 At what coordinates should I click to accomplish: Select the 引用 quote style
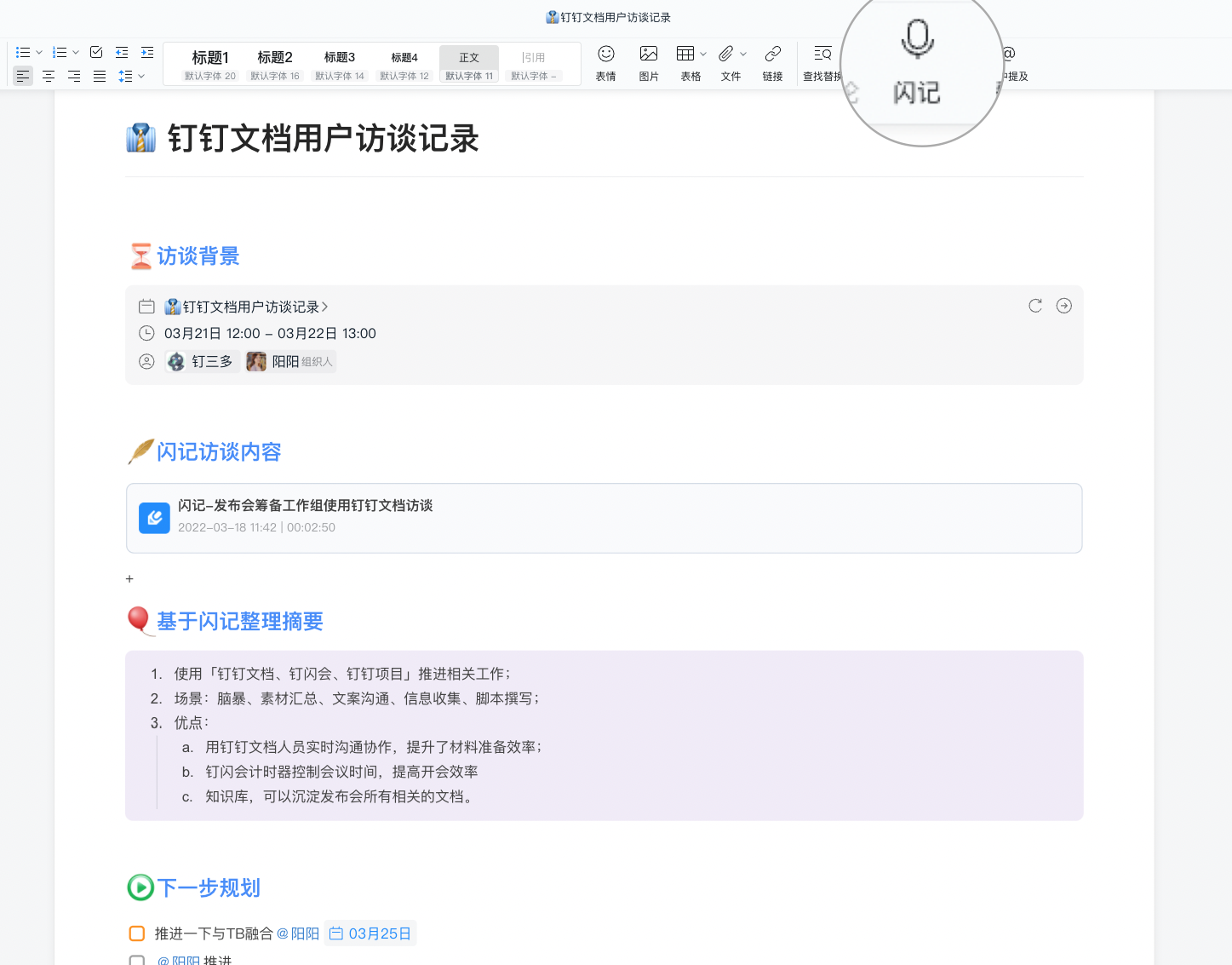pos(534,57)
